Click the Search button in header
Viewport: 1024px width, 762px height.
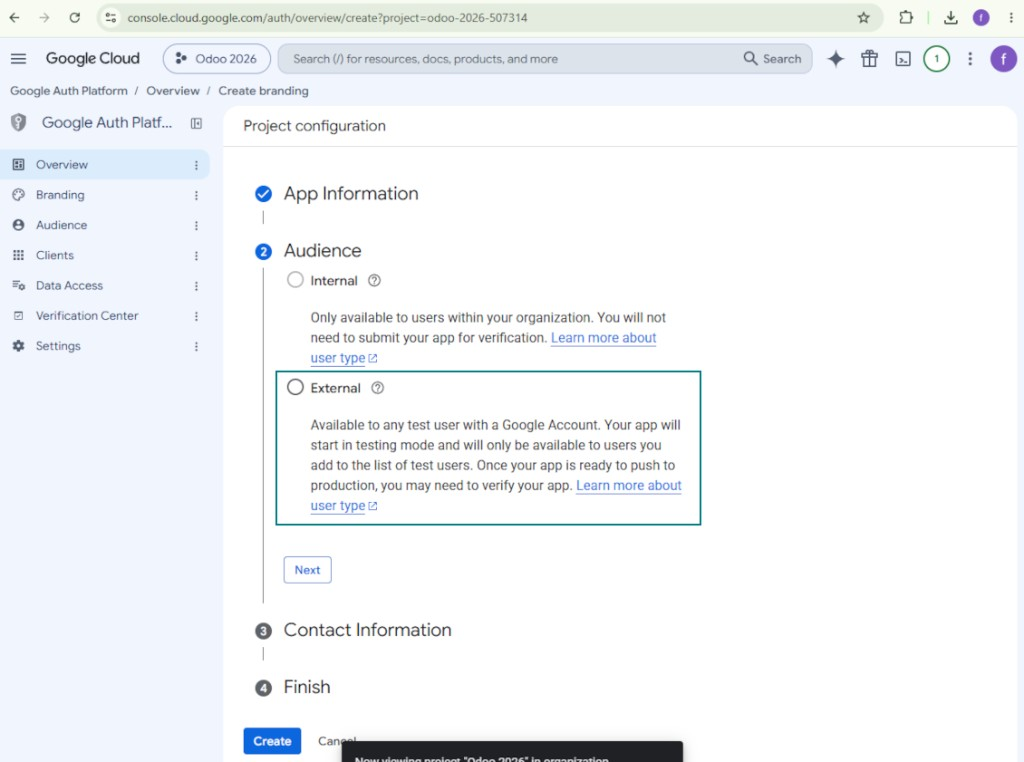click(773, 59)
